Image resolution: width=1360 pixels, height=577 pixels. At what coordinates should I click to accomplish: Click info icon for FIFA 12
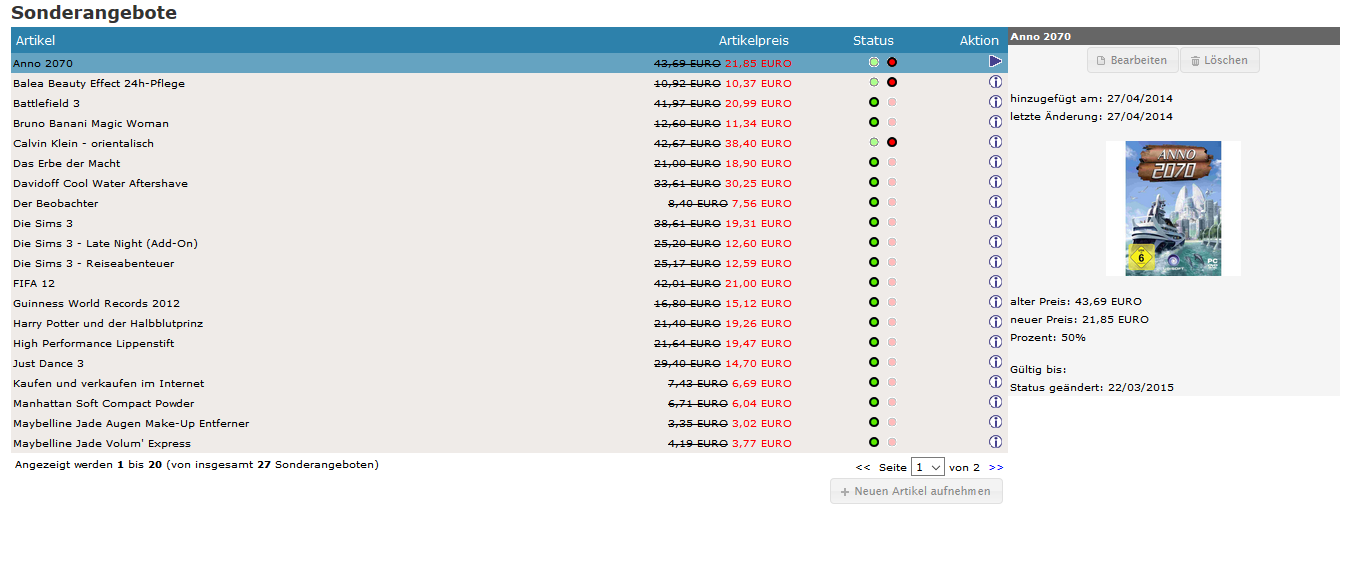[995, 282]
